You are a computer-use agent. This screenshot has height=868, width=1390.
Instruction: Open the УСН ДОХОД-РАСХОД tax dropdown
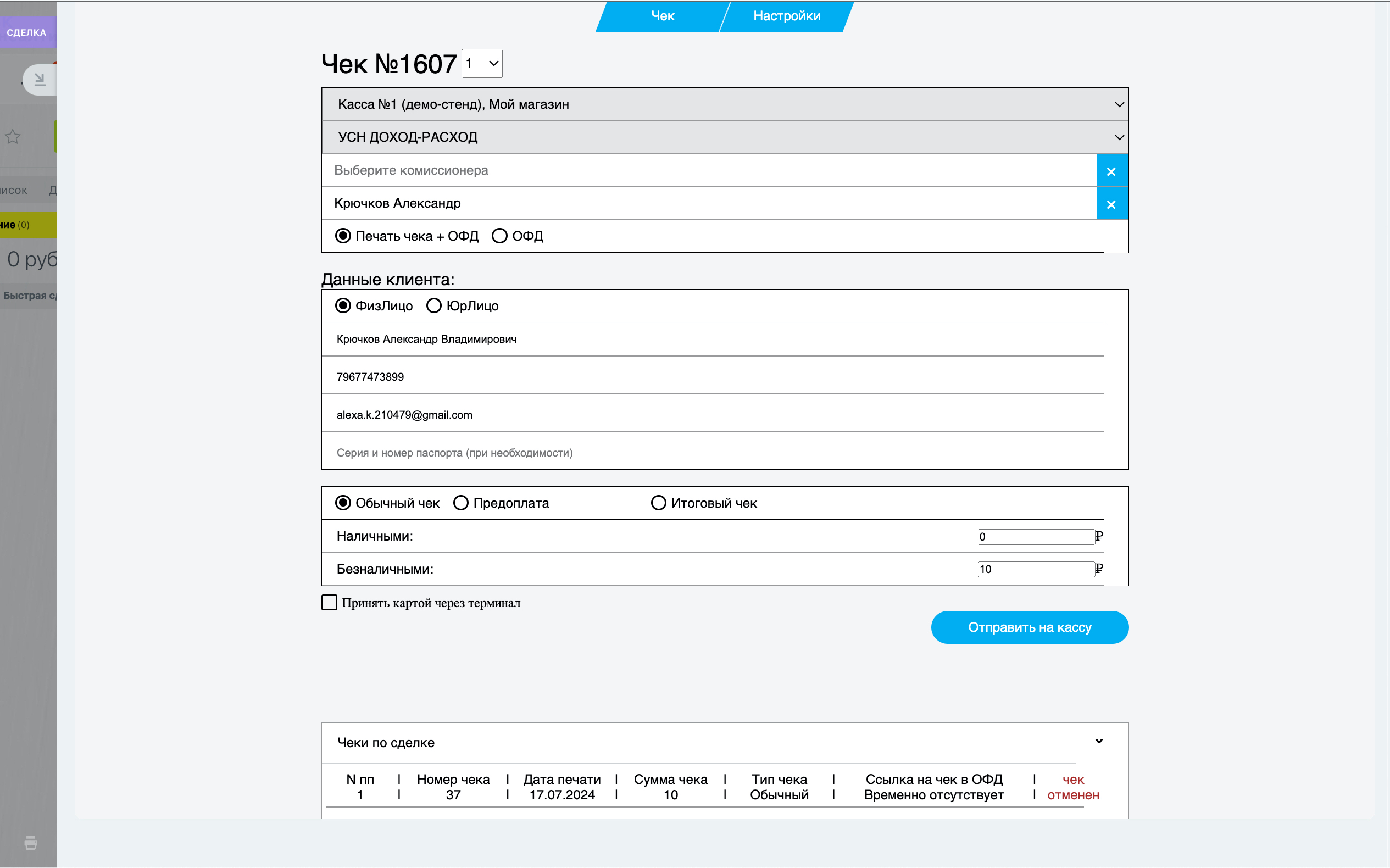pyautogui.click(x=725, y=137)
